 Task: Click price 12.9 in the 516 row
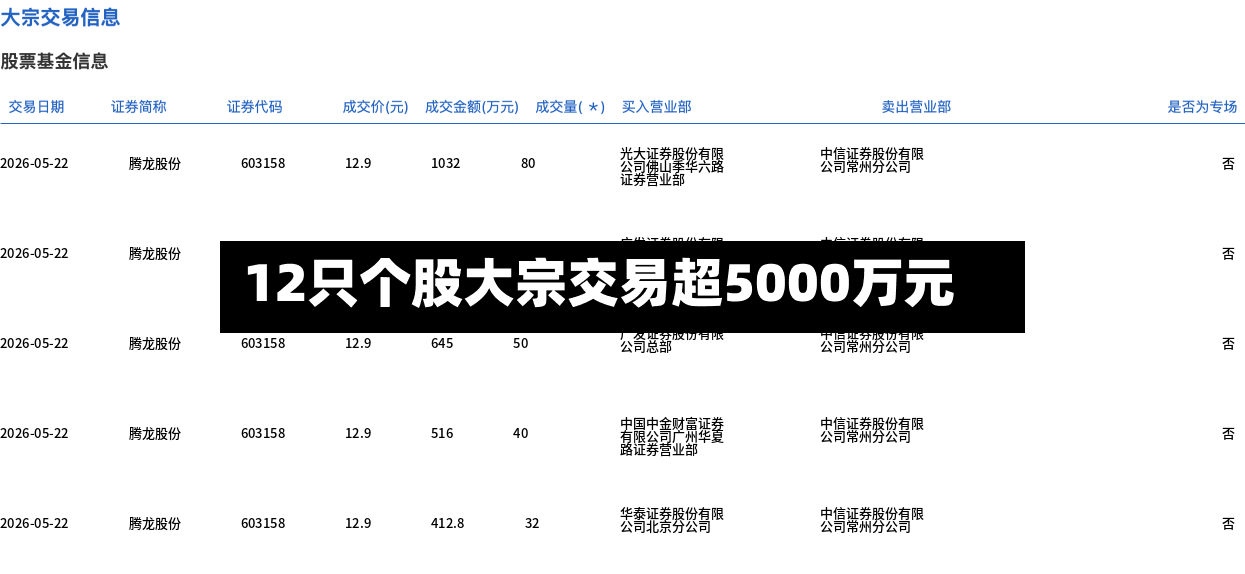click(x=358, y=433)
